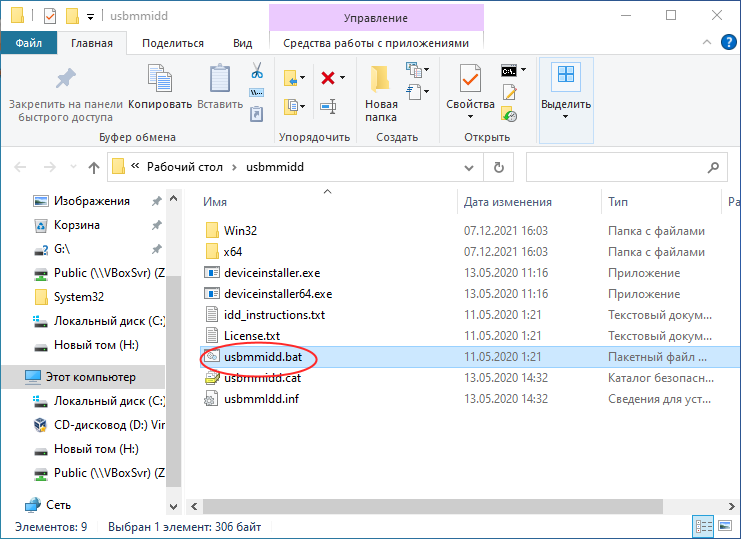The image size is (741, 539).
Task: Sort by the Имя column header
Action: point(215,202)
